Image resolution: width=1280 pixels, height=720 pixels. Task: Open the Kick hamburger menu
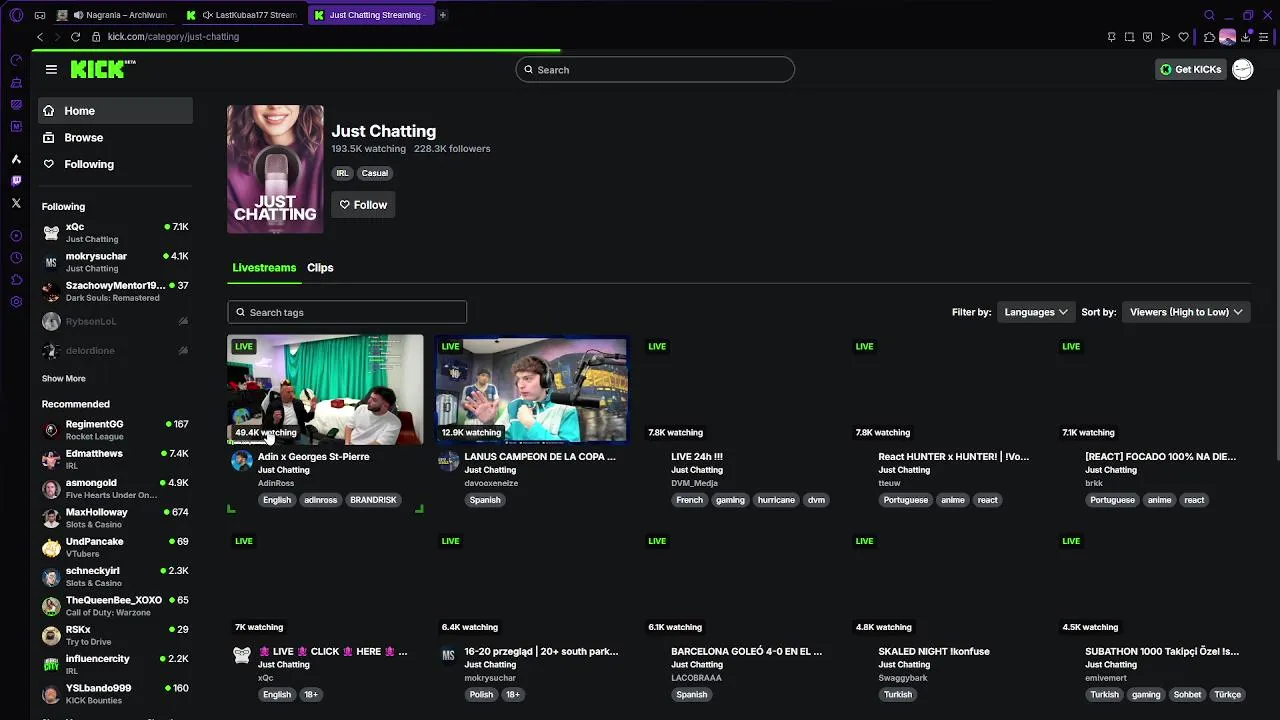(x=51, y=69)
